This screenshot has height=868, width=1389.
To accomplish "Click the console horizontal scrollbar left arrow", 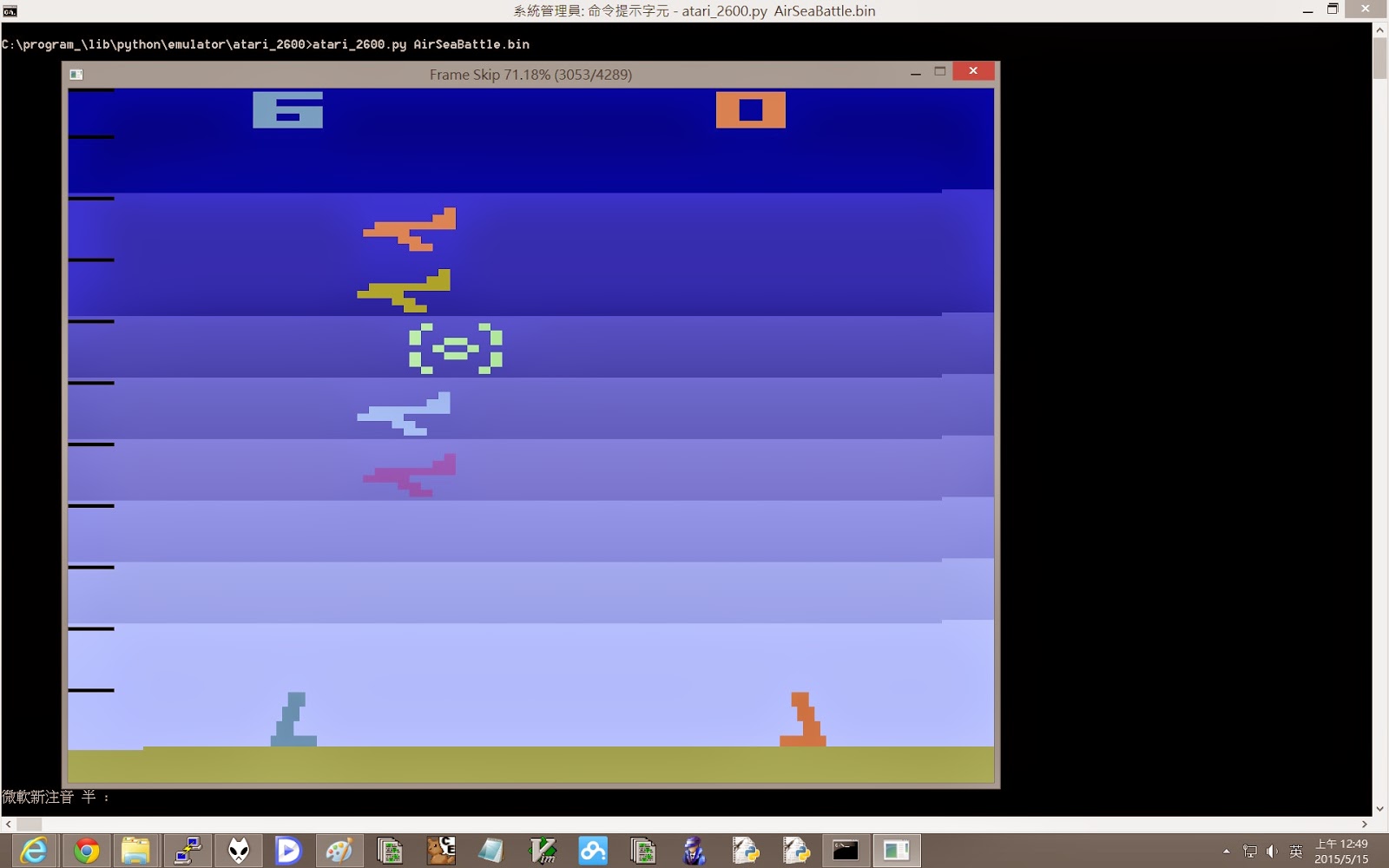I will coord(8,824).
